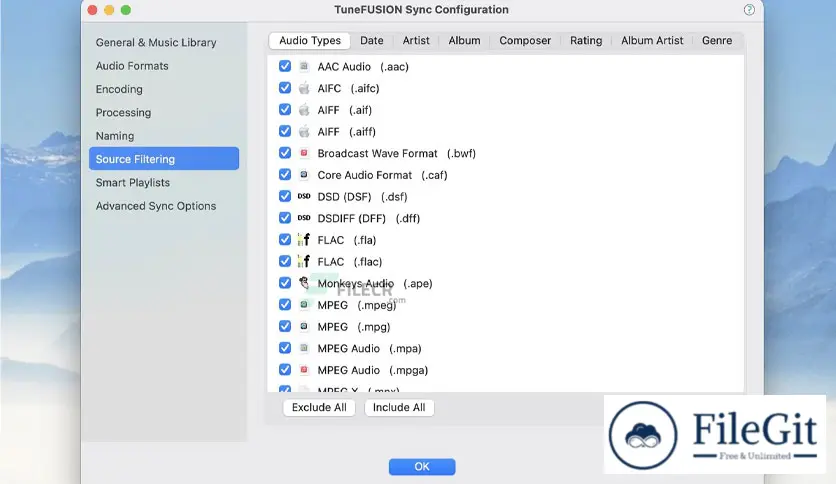Open help with the question mark icon
836x484 pixels.
(x=749, y=10)
